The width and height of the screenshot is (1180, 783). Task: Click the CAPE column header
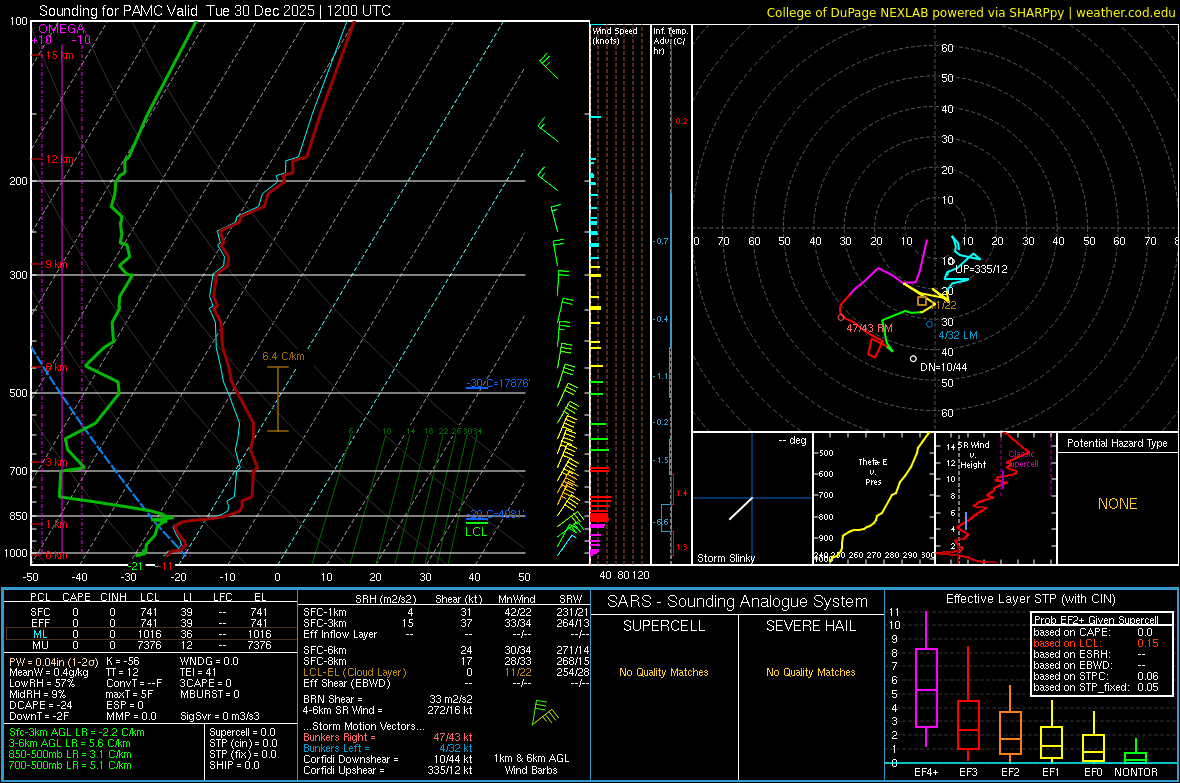coord(76,597)
